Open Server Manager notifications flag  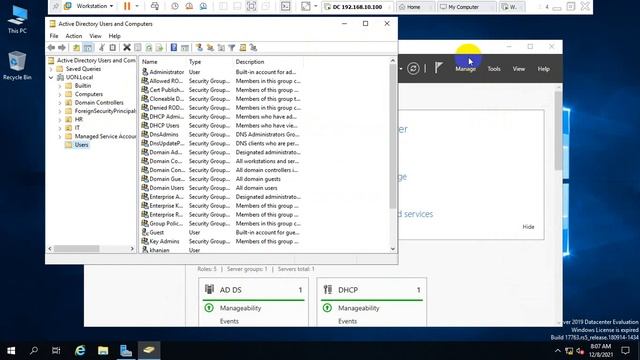coord(438,68)
